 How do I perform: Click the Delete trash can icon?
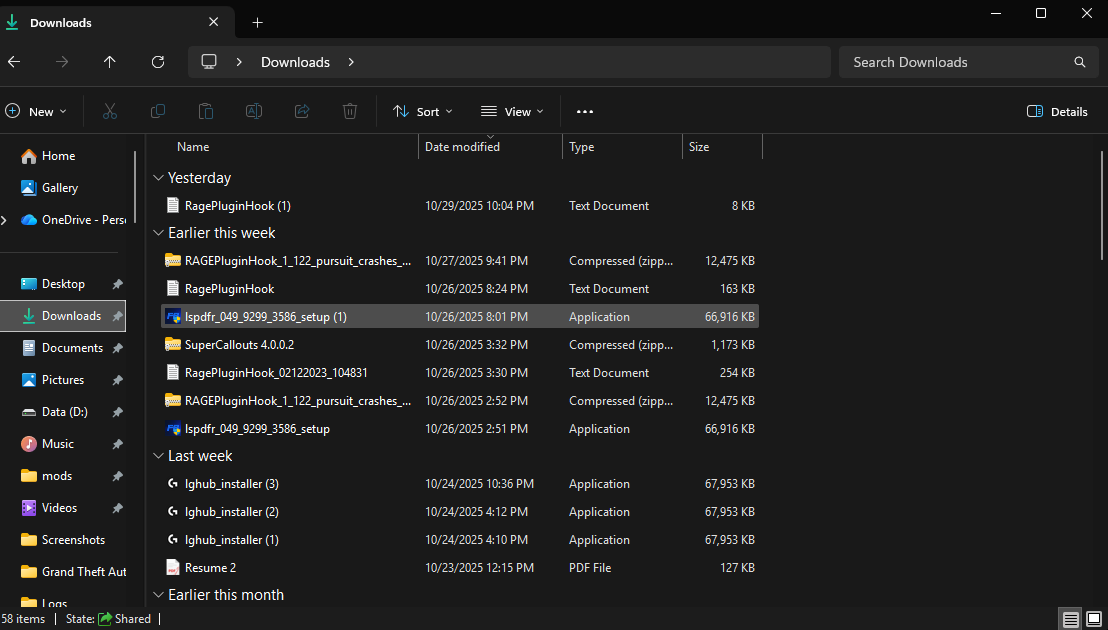350,111
